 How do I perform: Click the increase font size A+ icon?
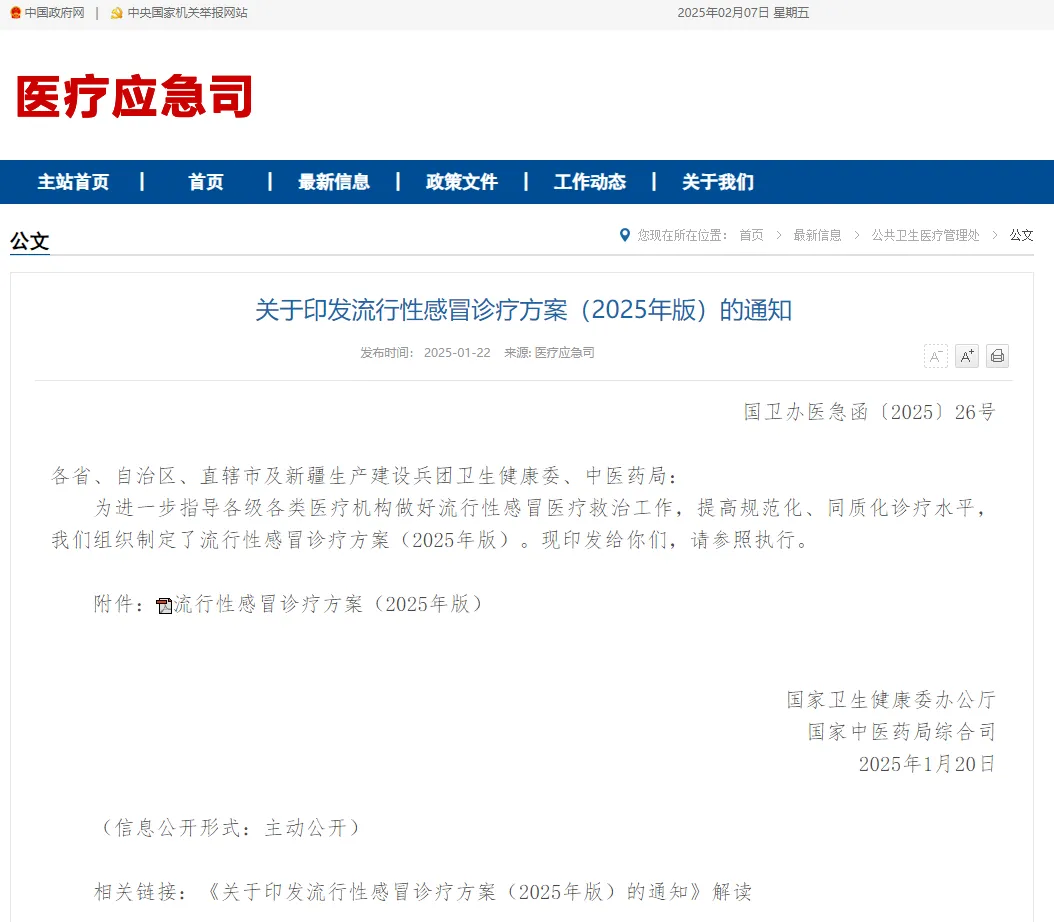[966, 356]
